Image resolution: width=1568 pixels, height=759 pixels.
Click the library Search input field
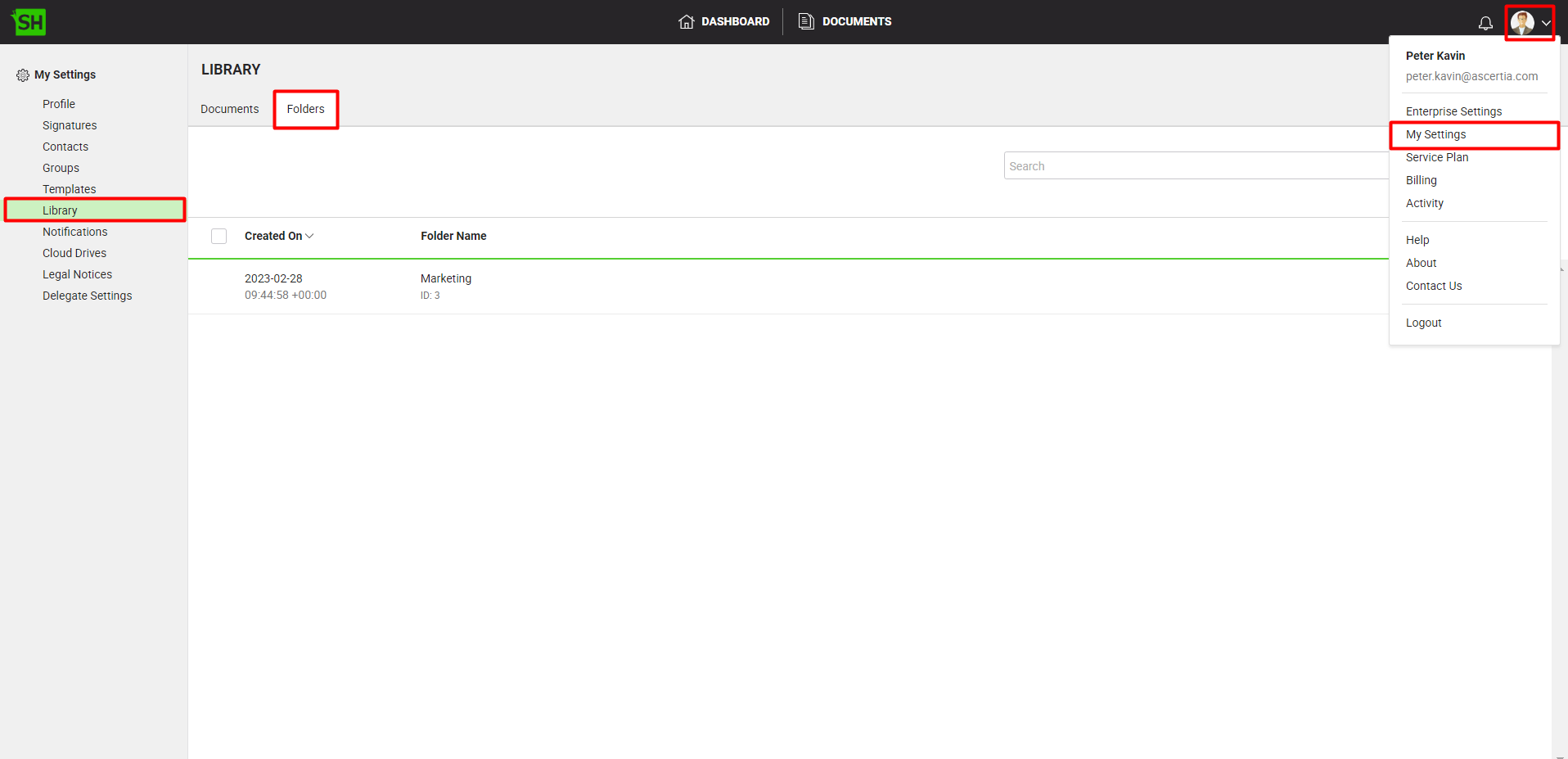click(1195, 166)
